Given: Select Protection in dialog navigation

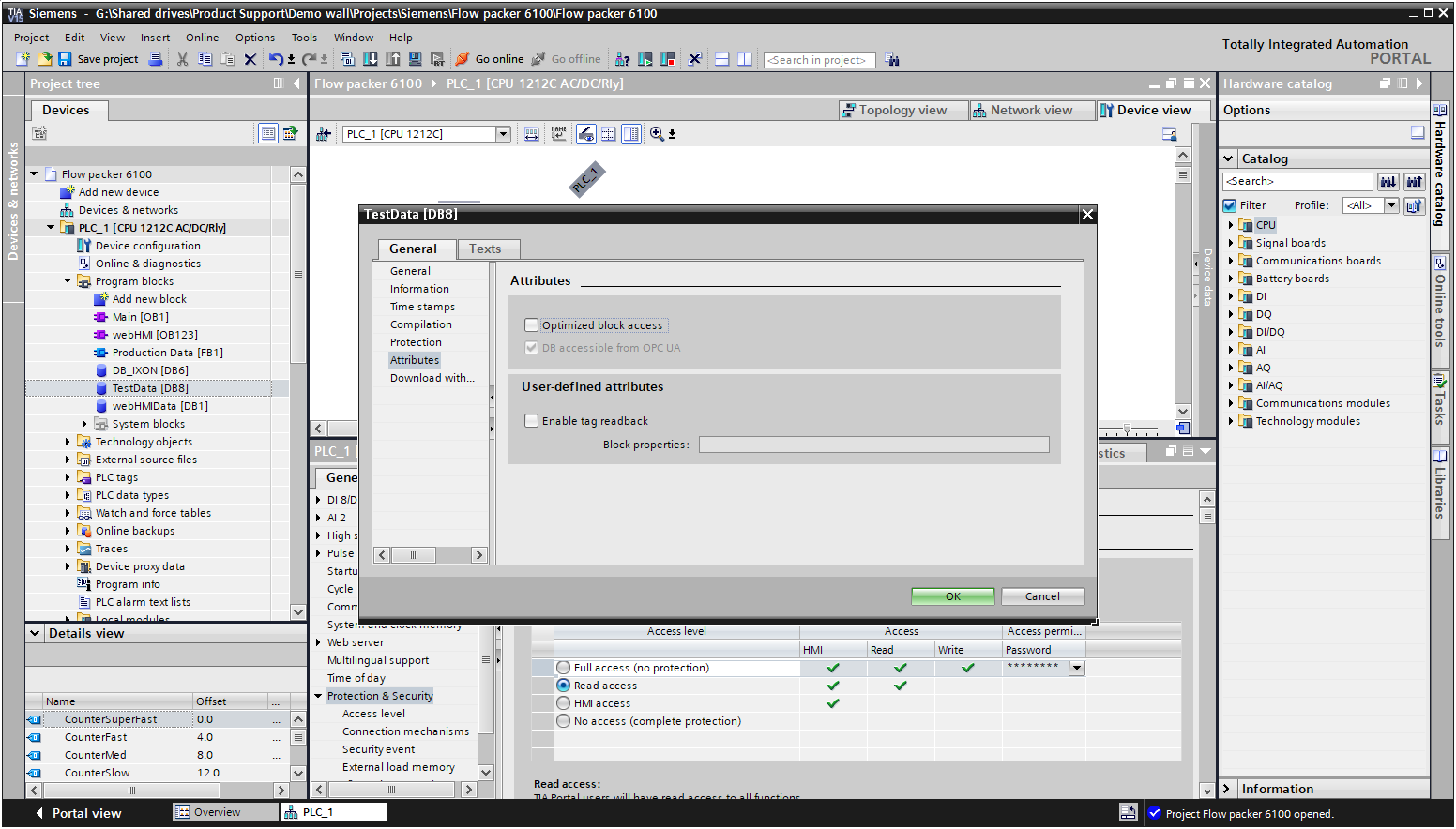Looking at the screenshot, I should 416,342.
